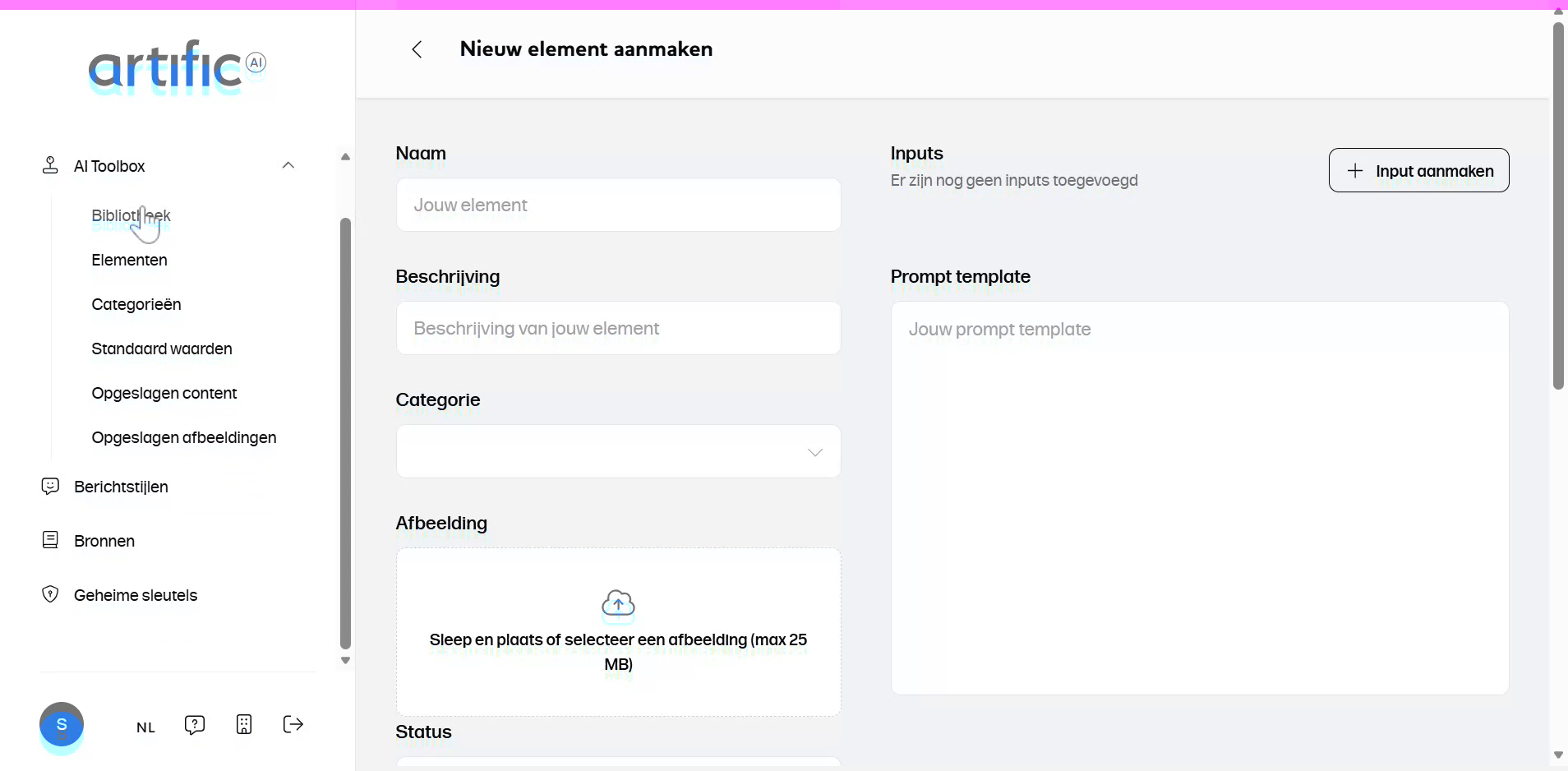The width and height of the screenshot is (1568, 771).
Task: Log out via the logout icon
Action: tap(293, 726)
